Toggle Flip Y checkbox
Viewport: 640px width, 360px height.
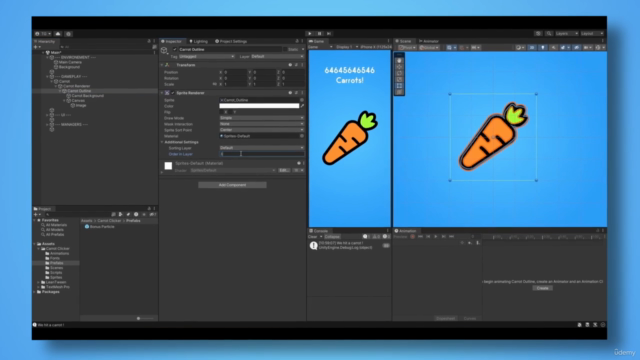coord(231,112)
